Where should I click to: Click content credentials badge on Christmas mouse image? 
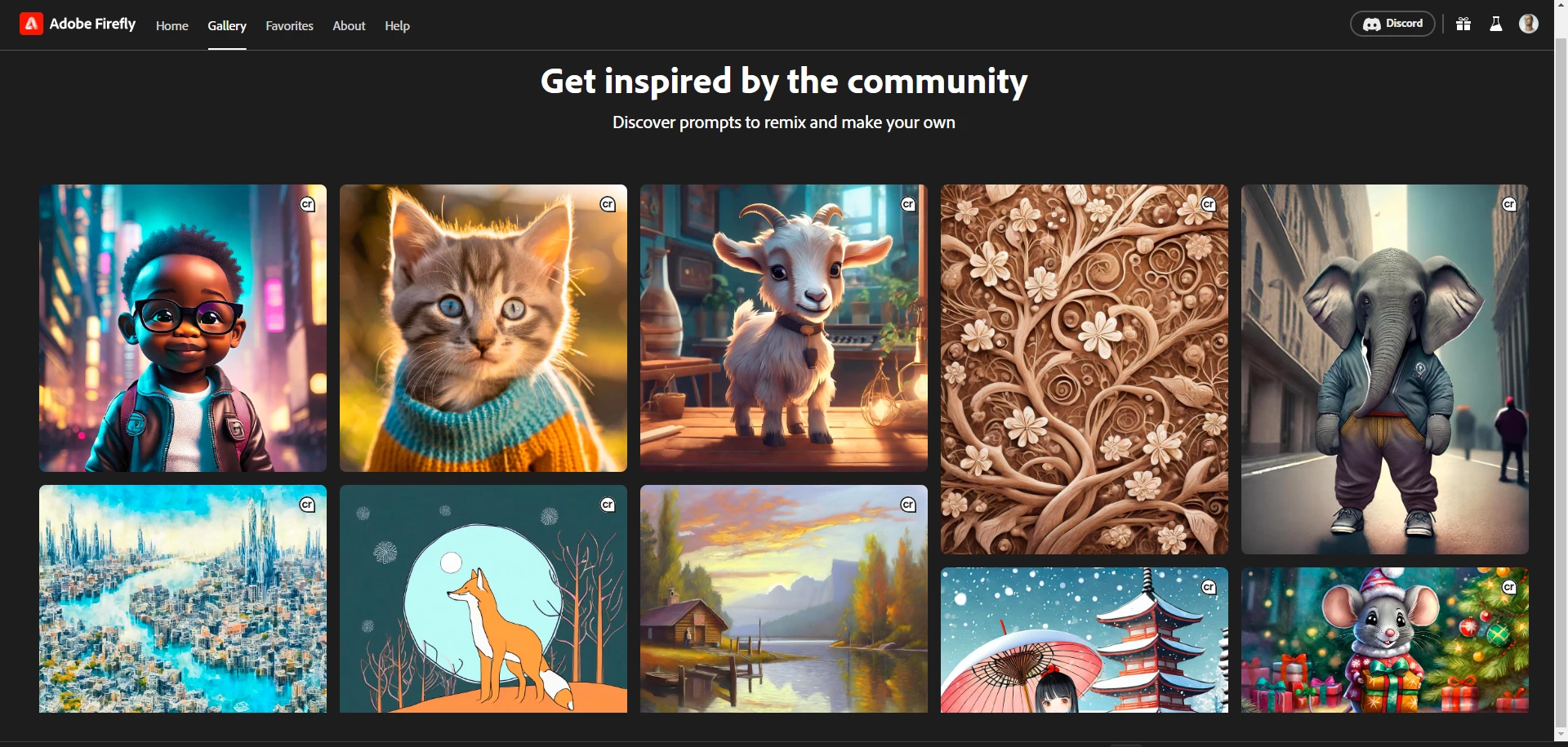tap(1509, 587)
